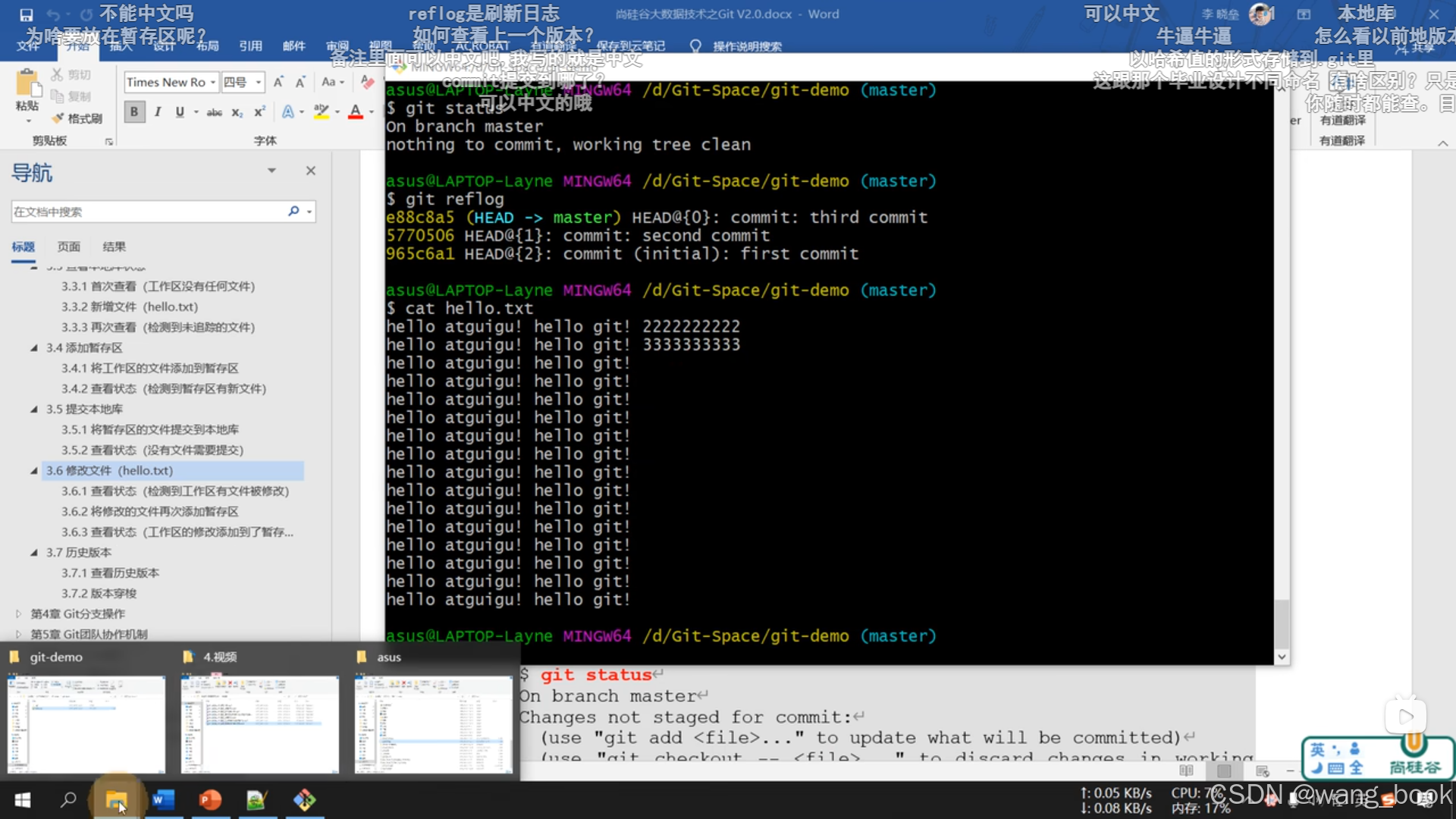Click the Clear Formatting eraser icon

coord(368,82)
